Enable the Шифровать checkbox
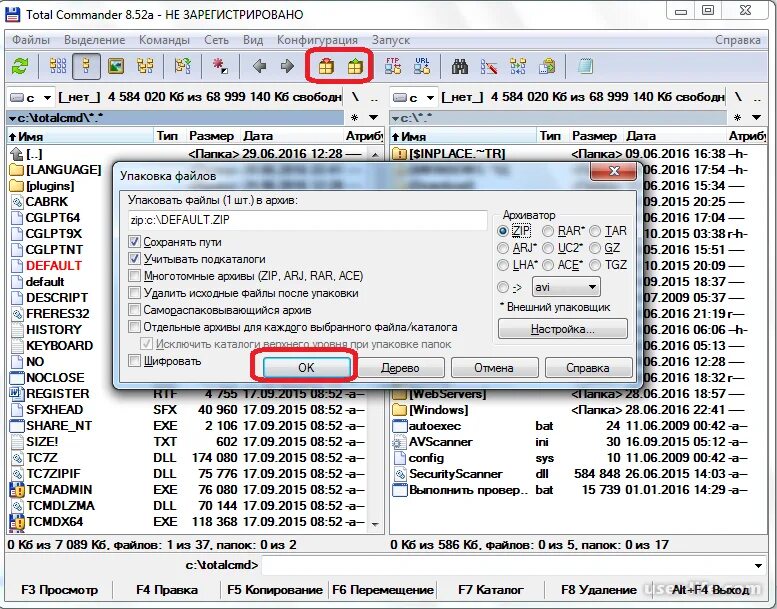Image resolution: width=777 pixels, height=609 pixels. point(134,361)
